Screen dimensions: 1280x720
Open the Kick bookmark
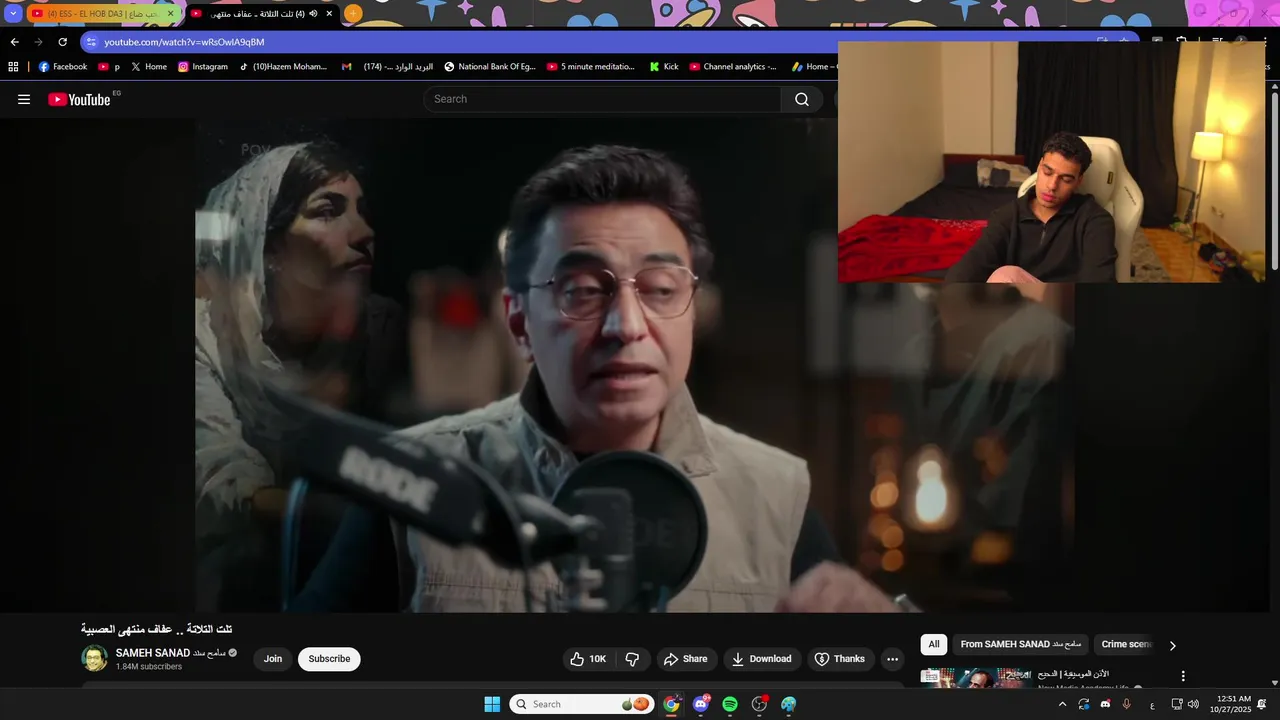pyautogui.click(x=664, y=67)
